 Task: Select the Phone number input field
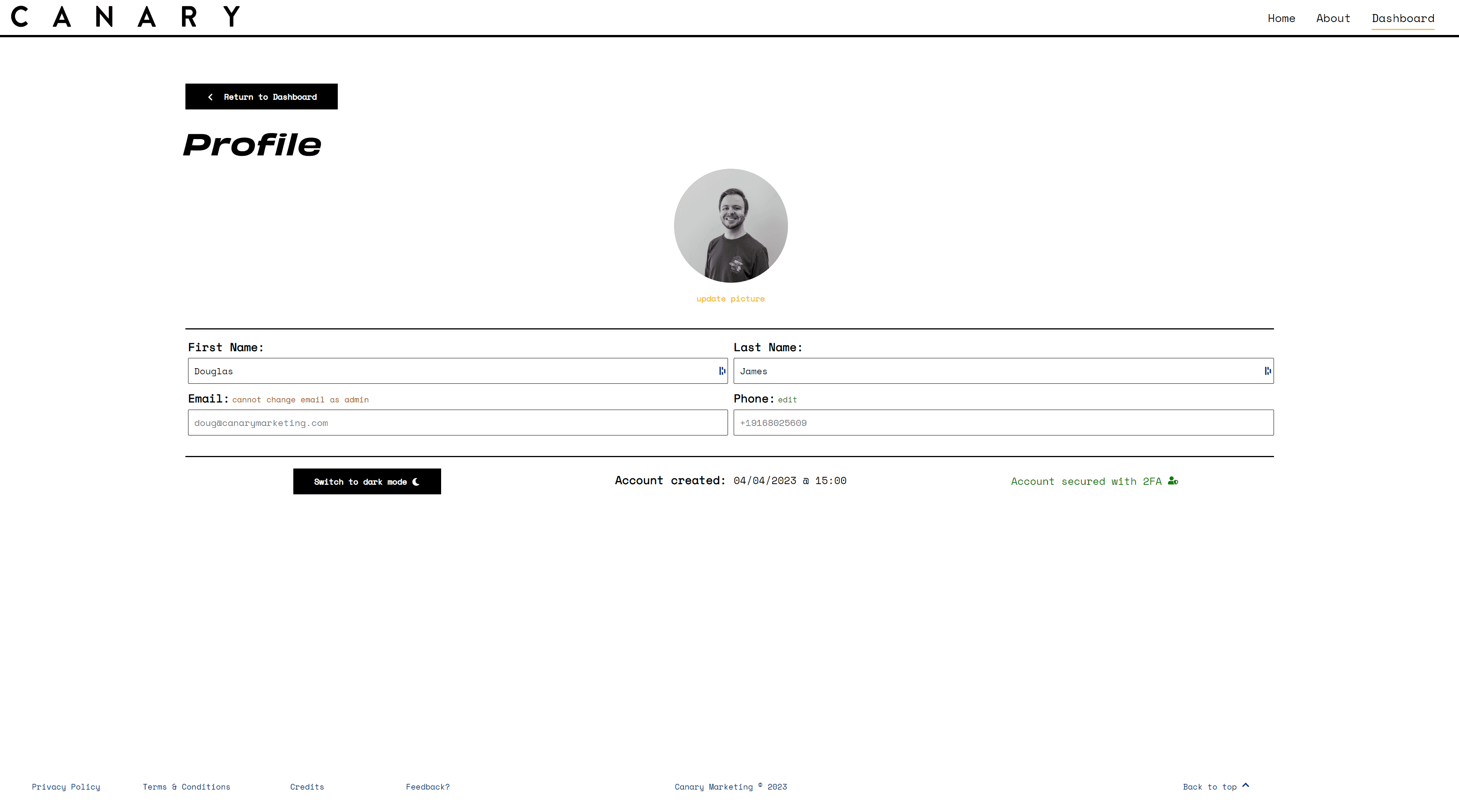(1003, 422)
